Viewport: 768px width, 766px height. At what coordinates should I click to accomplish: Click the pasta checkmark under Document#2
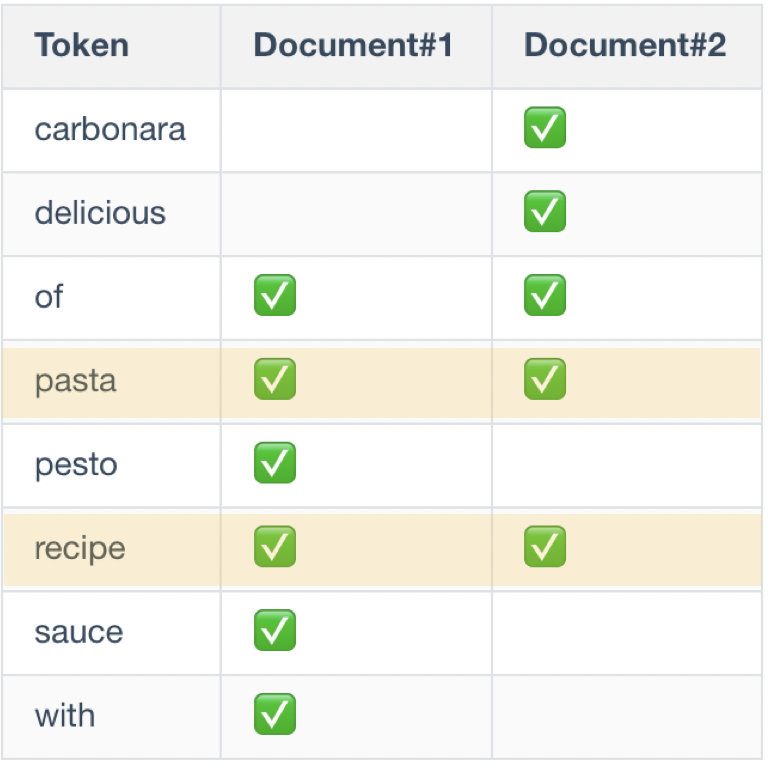[545, 380]
